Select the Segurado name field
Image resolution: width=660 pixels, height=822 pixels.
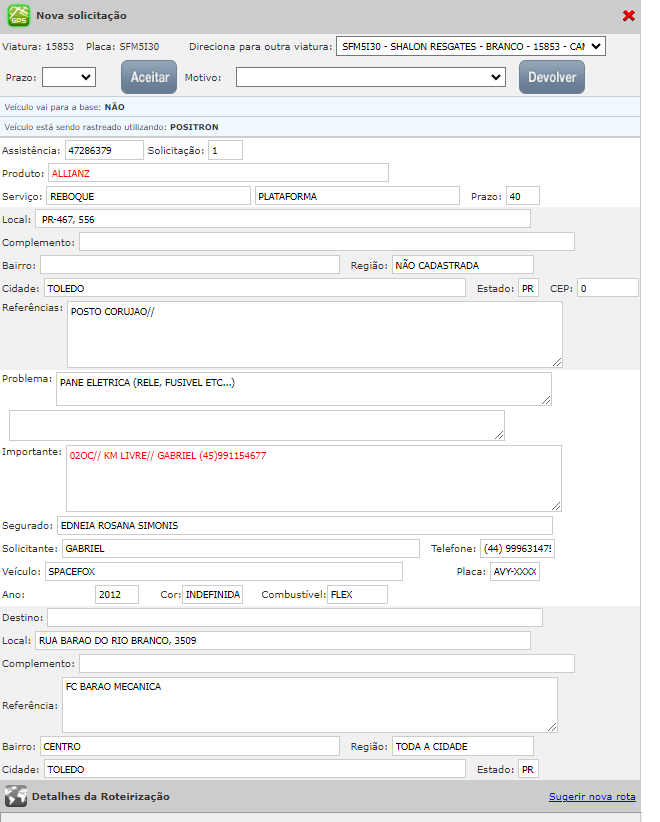(305, 525)
